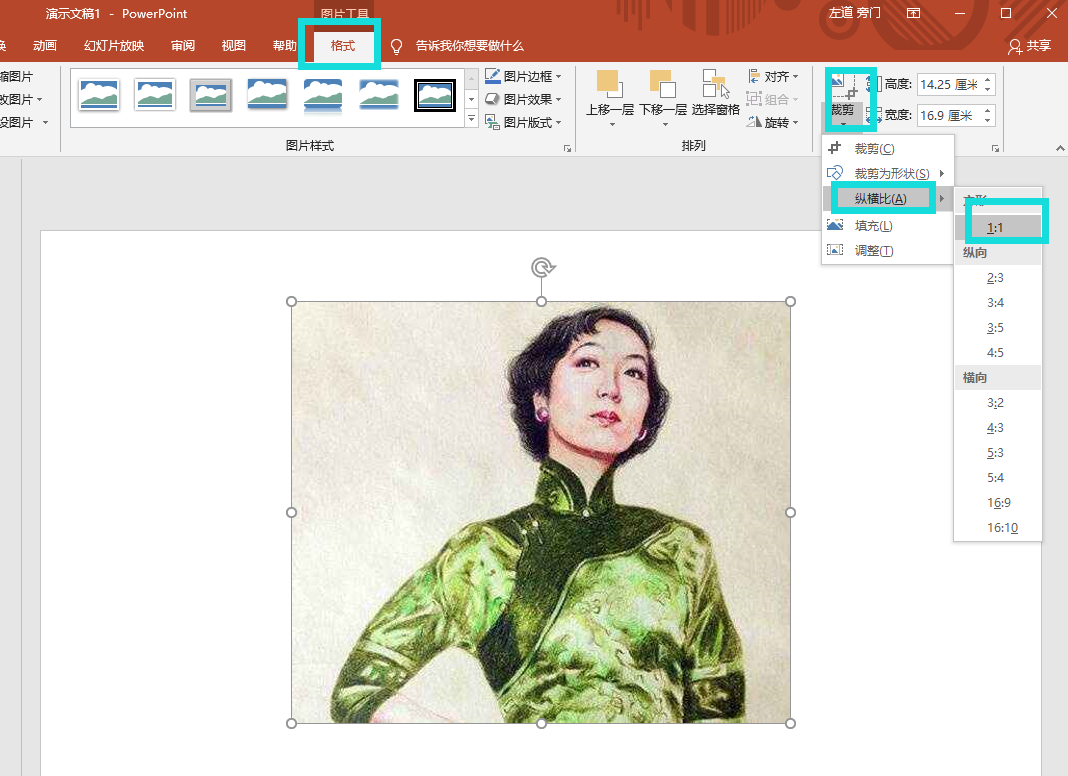Choose the 16:9 landscape aspect ratio

(998, 503)
